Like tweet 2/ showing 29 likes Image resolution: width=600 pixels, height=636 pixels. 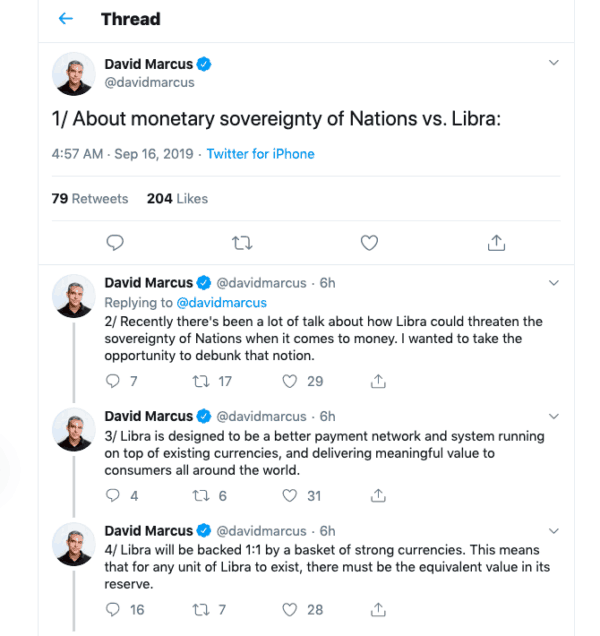coord(291,381)
